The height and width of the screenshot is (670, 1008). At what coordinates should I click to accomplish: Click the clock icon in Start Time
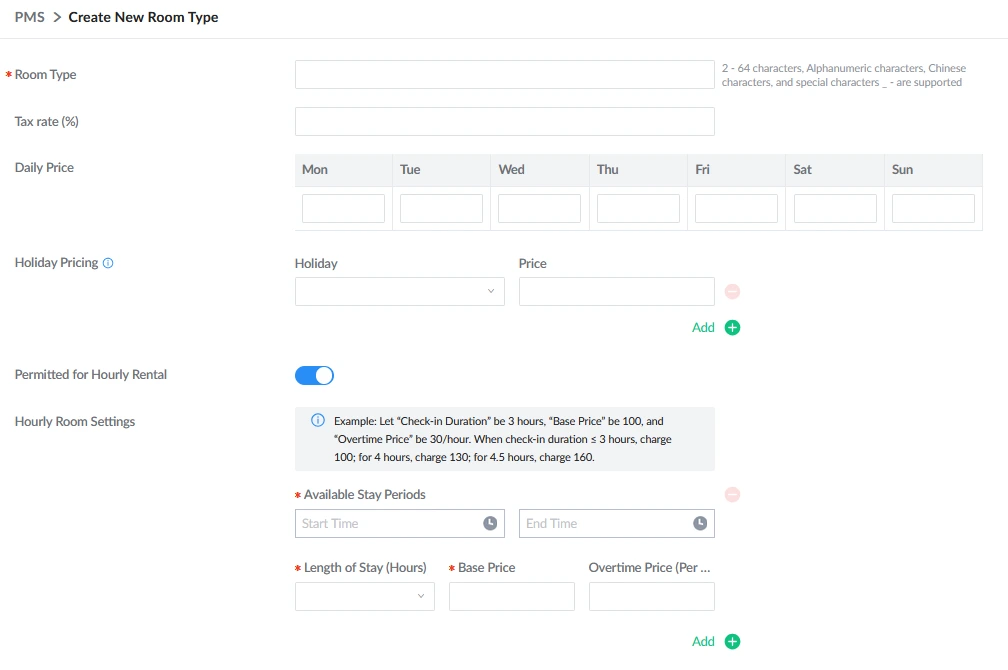tap(490, 524)
